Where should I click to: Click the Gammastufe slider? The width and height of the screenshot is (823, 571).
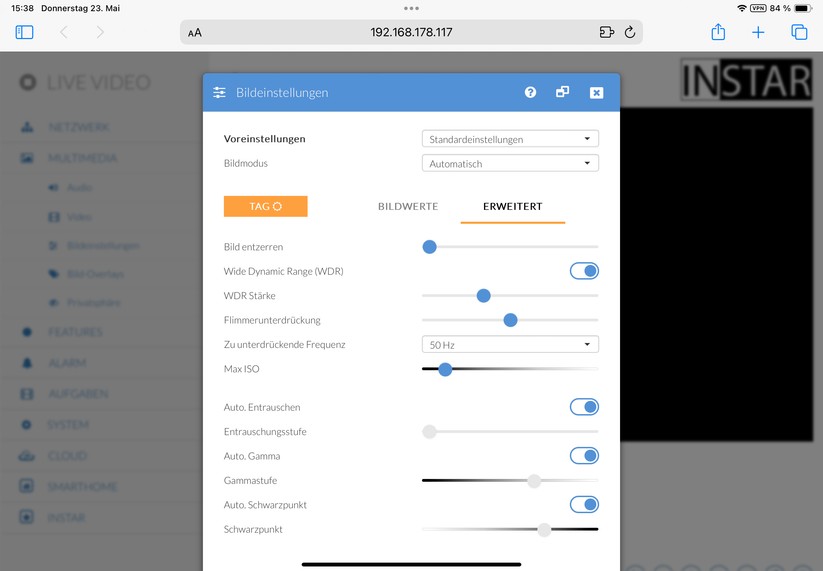tap(510, 480)
